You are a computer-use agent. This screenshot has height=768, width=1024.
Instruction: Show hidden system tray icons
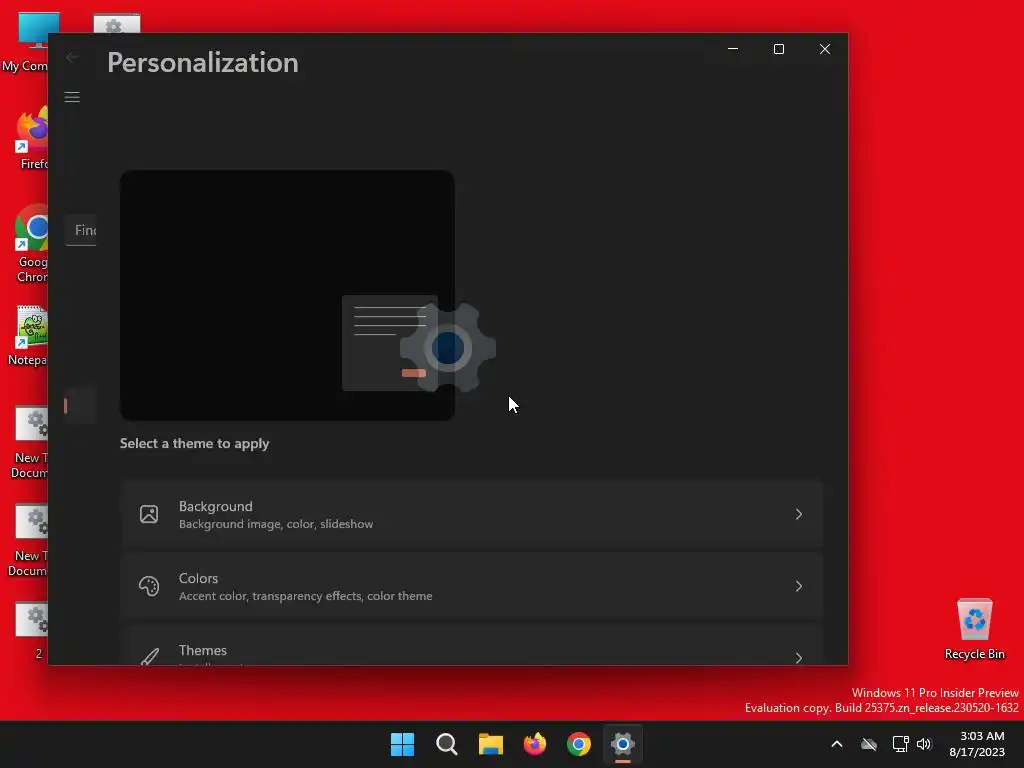pyautogui.click(x=837, y=744)
